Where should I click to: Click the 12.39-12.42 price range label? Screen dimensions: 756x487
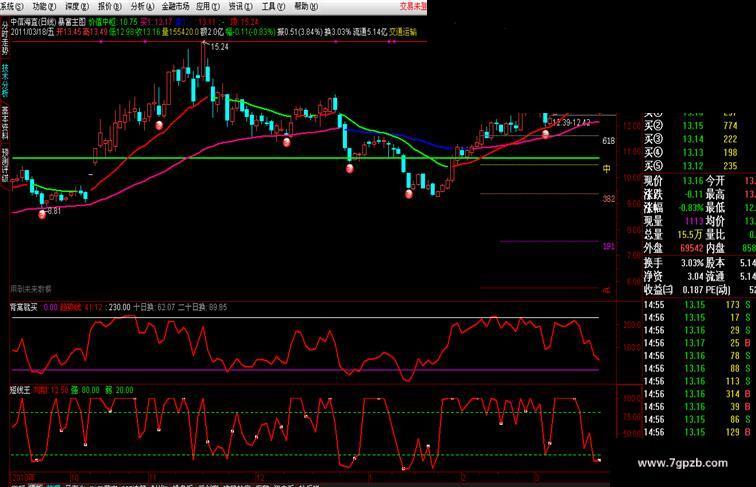click(x=571, y=122)
